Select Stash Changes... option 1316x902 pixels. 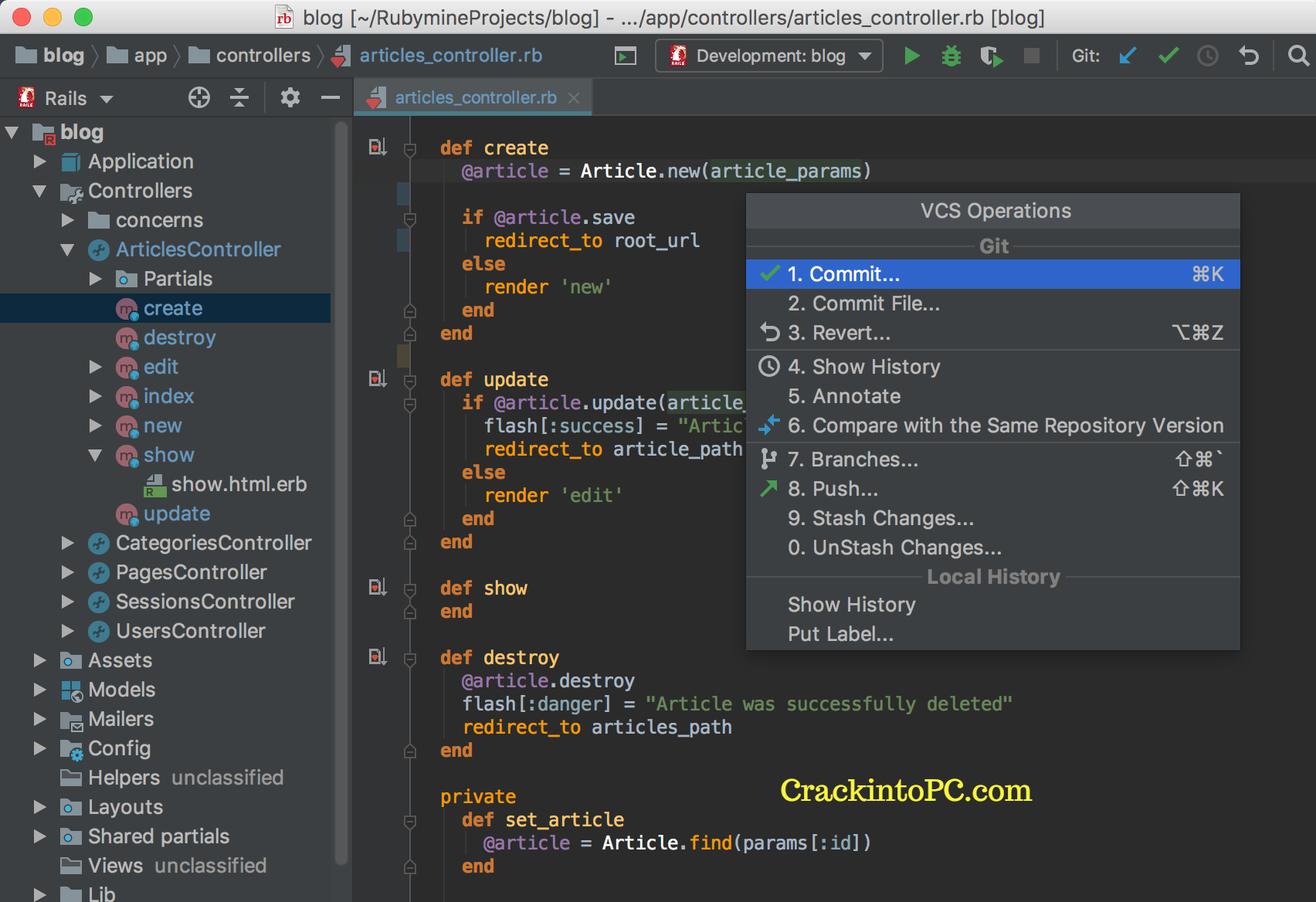(992, 518)
